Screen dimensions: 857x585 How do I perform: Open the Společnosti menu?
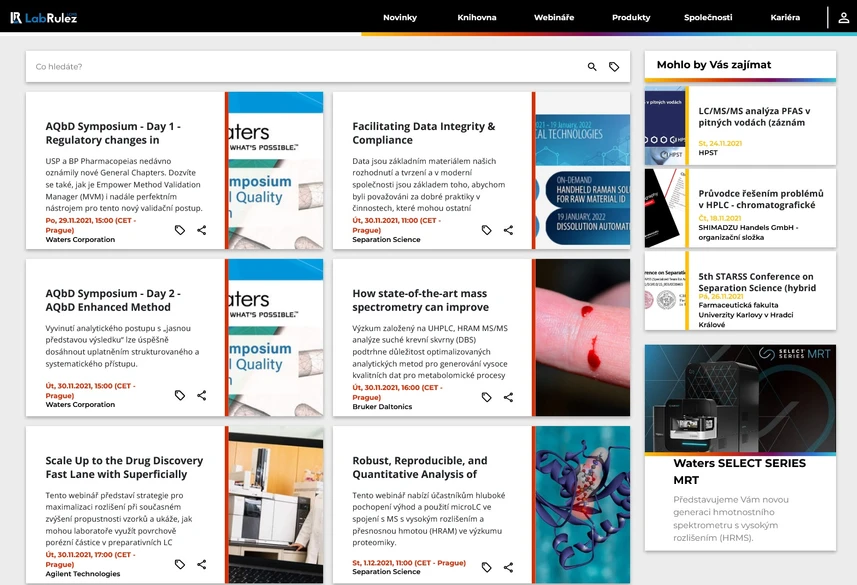(x=708, y=17)
